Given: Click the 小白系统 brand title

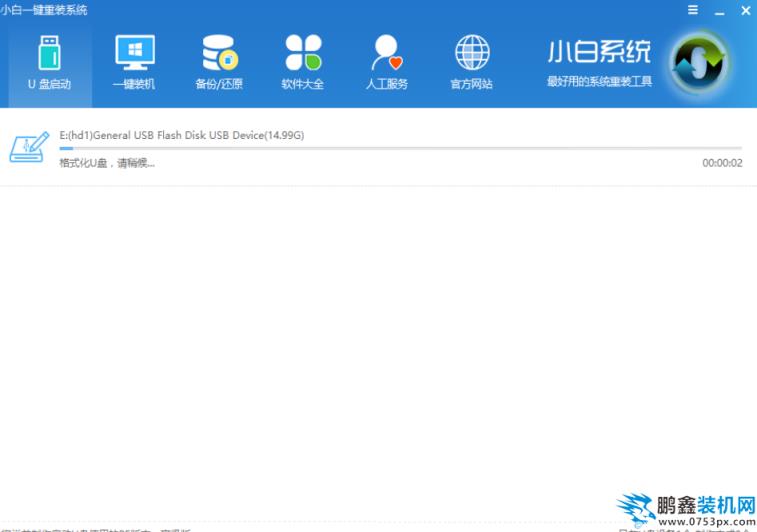Looking at the screenshot, I should (599, 52).
